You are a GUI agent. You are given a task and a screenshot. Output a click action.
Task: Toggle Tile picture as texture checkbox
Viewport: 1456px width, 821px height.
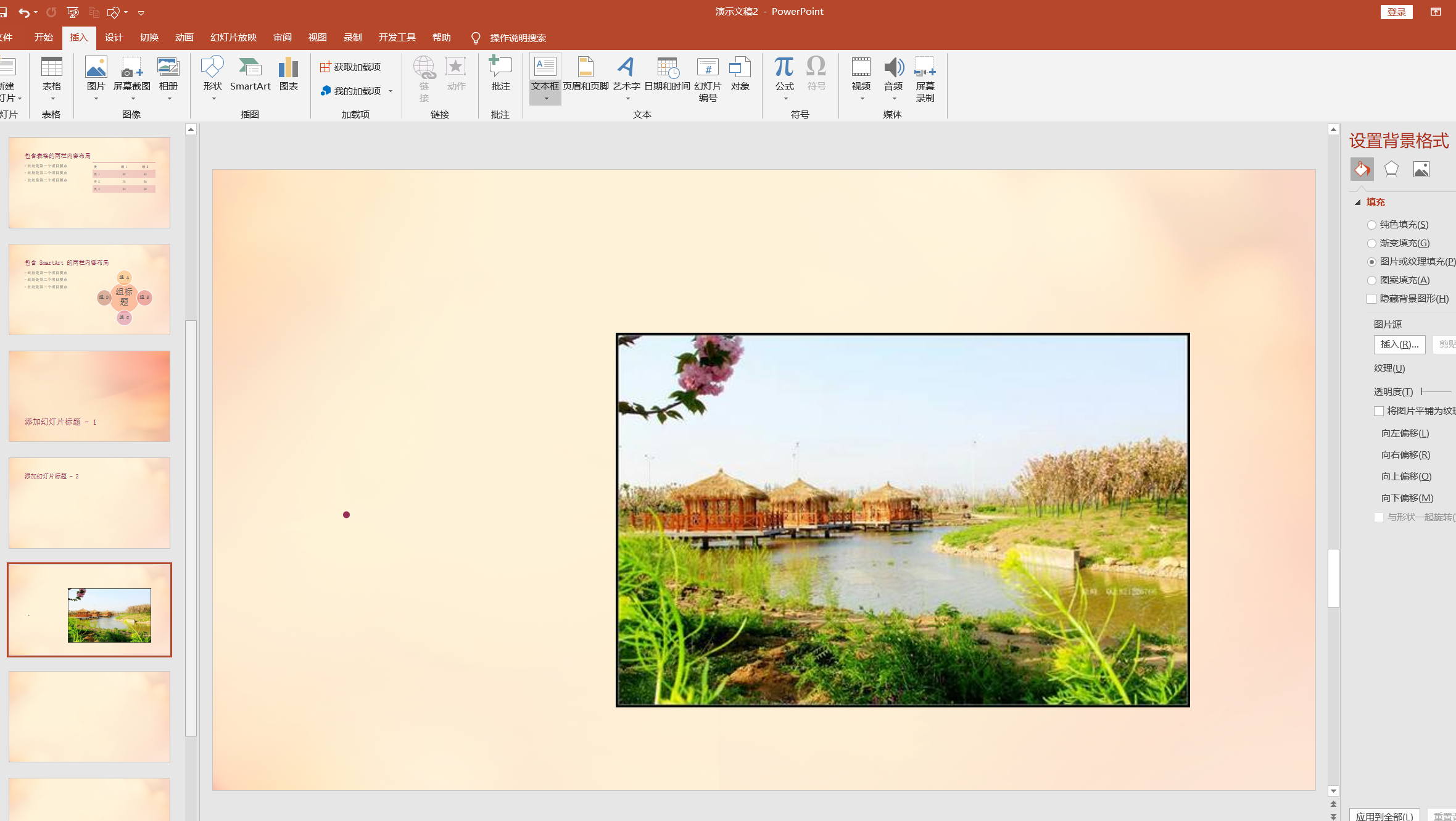pos(1379,411)
